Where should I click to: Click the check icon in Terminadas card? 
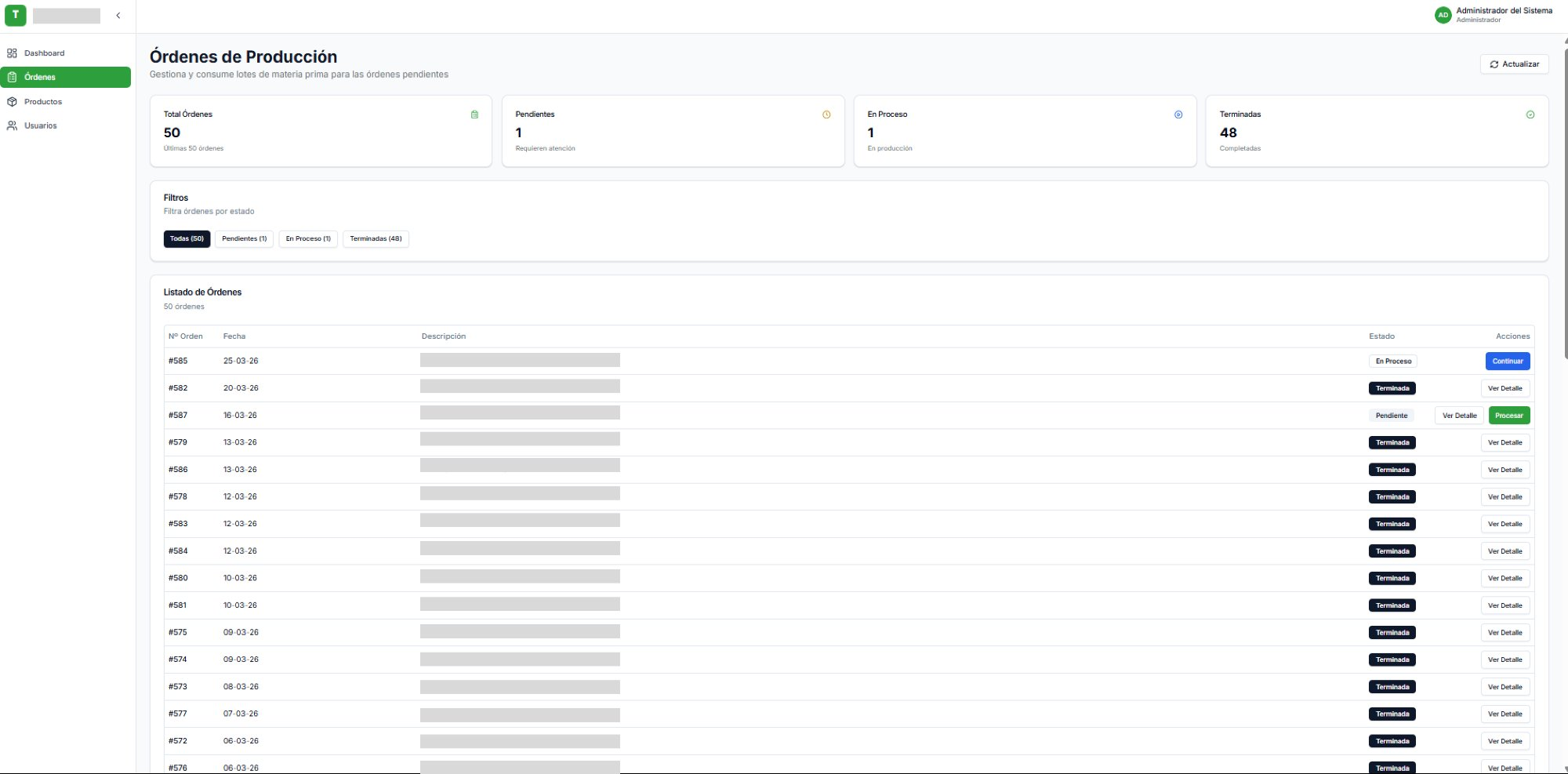coord(1530,114)
